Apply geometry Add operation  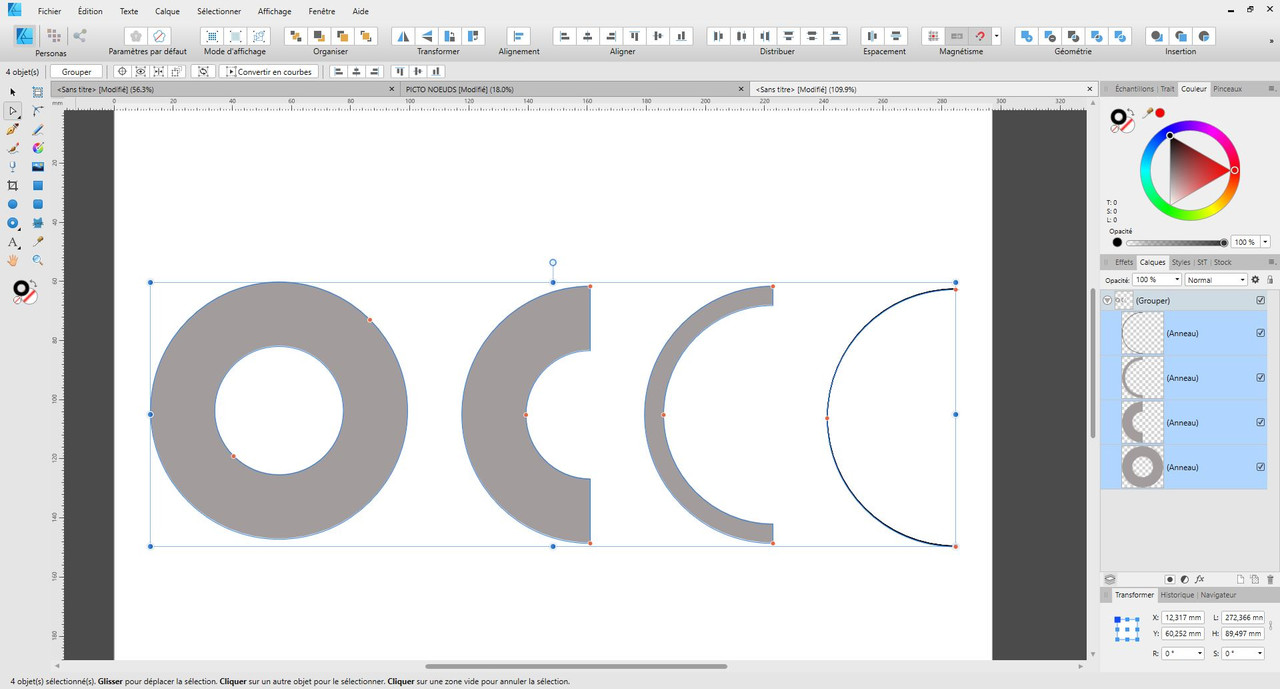coord(1026,36)
